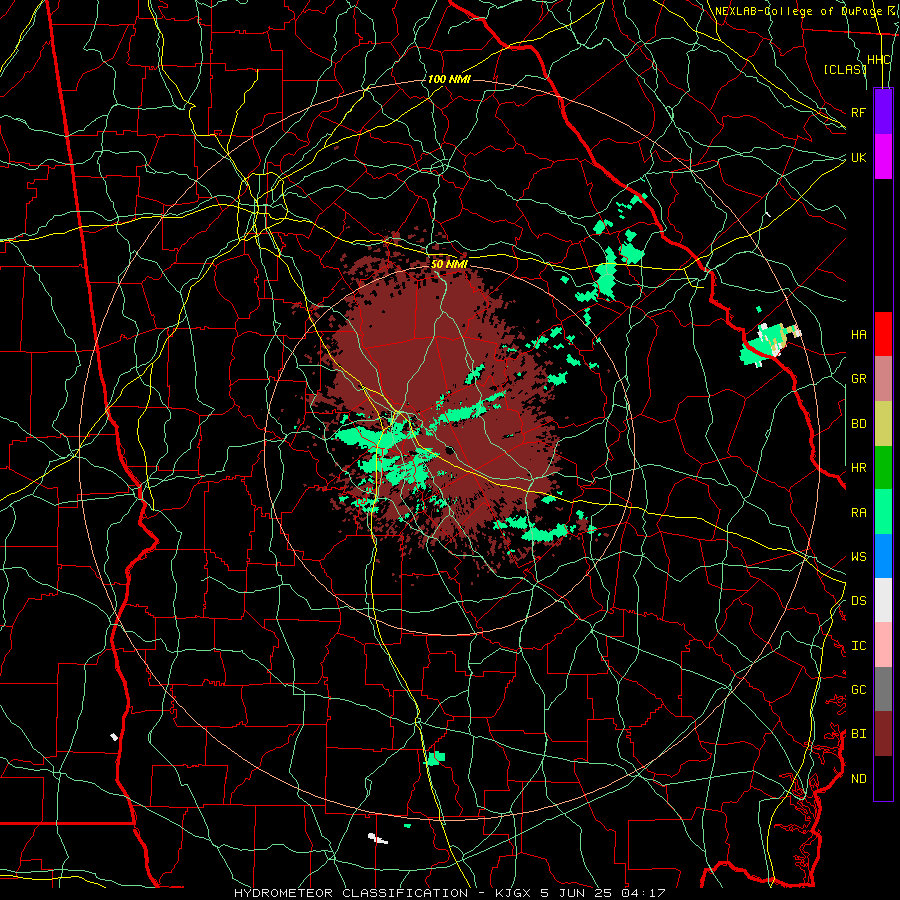Click the gray GC legend color swatch

883,689
